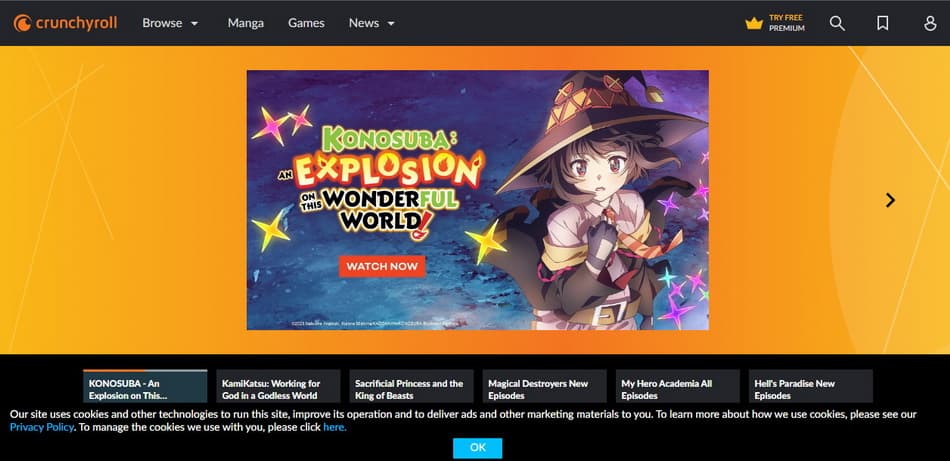Select the KONOSUBA carousel tab

point(145,387)
